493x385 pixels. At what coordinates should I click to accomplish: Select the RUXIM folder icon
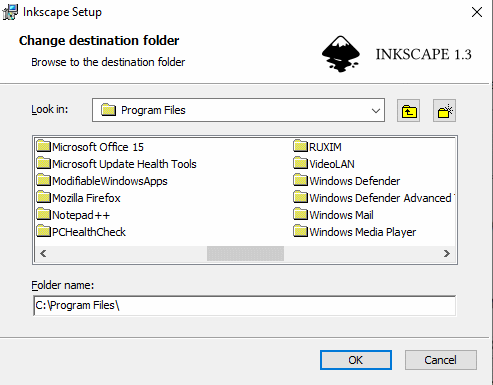pyautogui.click(x=300, y=146)
